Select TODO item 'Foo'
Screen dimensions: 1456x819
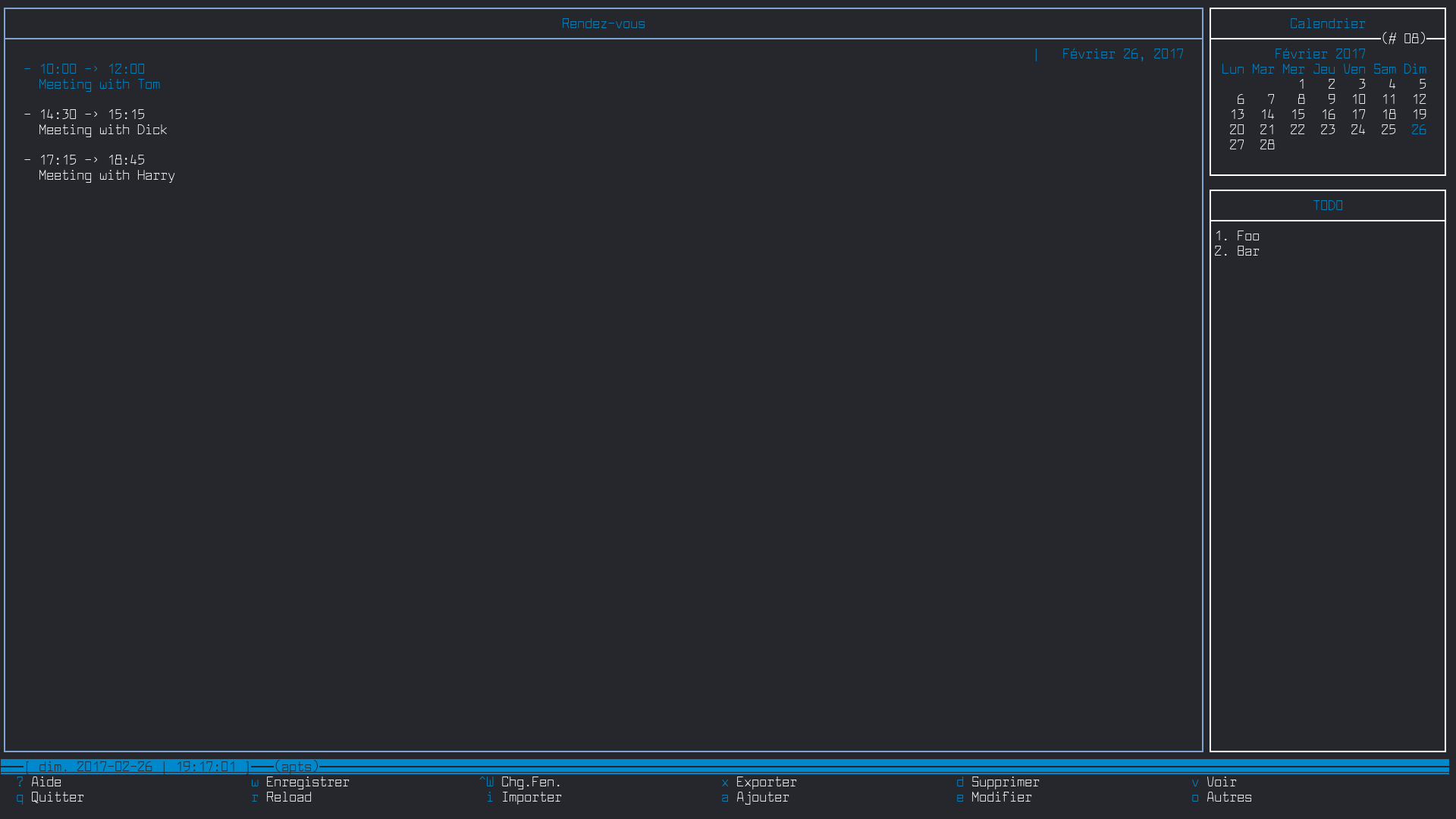click(x=1247, y=236)
